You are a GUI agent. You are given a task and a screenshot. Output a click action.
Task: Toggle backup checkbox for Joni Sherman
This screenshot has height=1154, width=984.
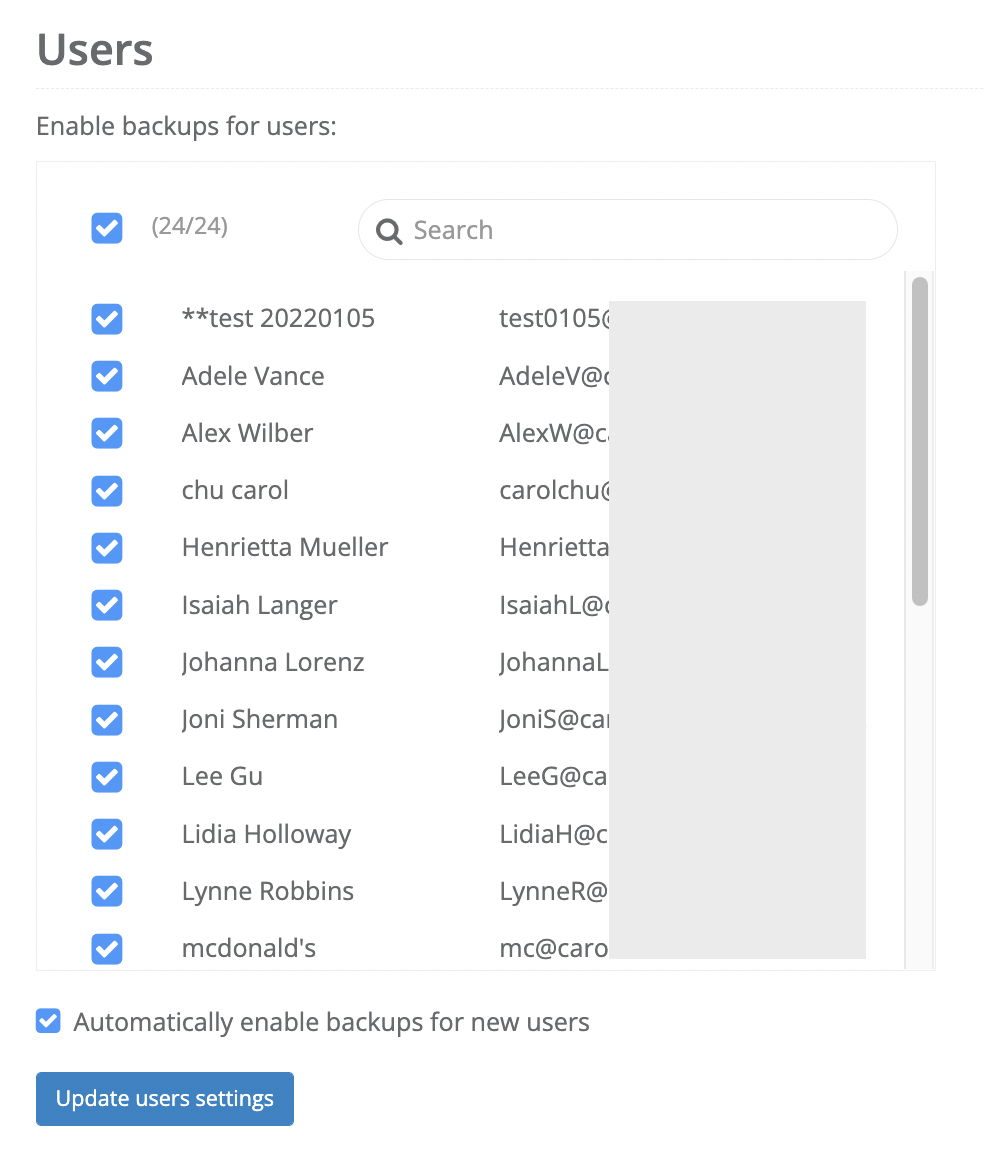click(x=107, y=719)
